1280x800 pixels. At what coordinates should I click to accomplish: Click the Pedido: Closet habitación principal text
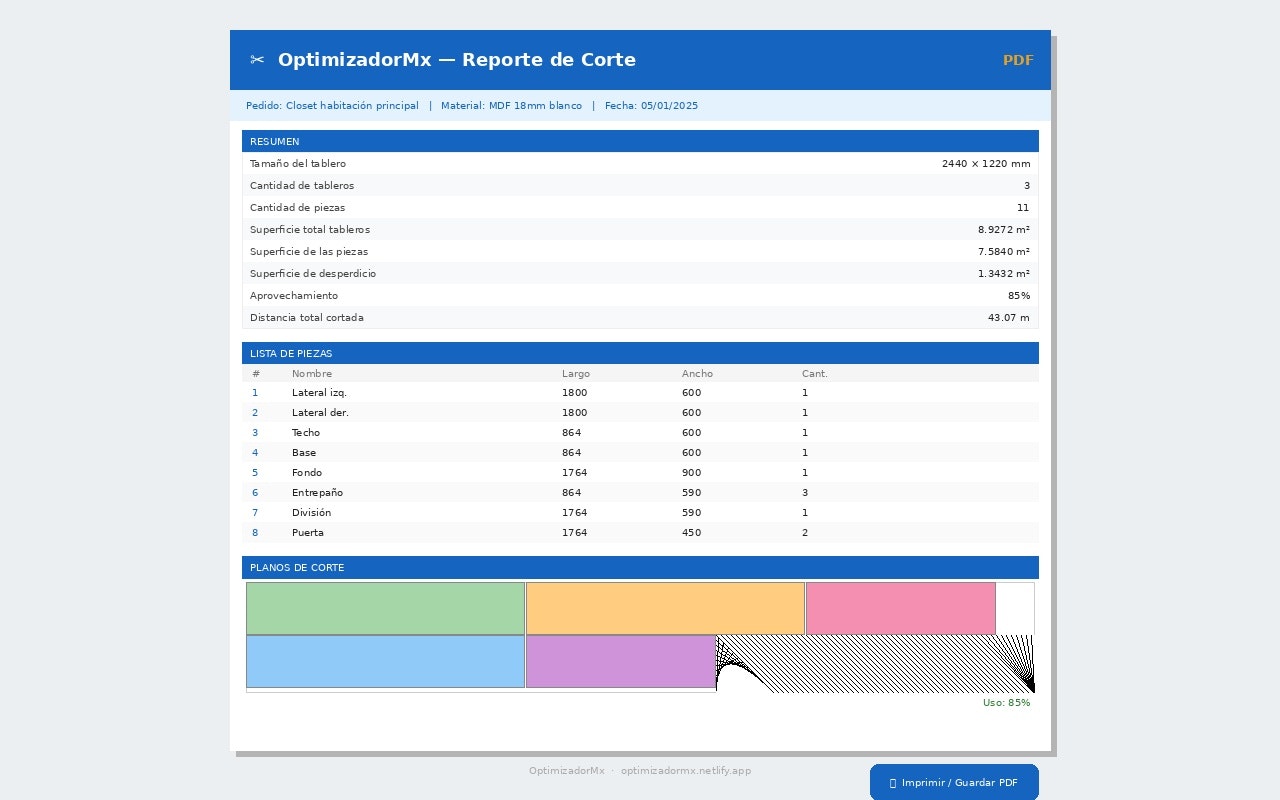click(x=332, y=105)
